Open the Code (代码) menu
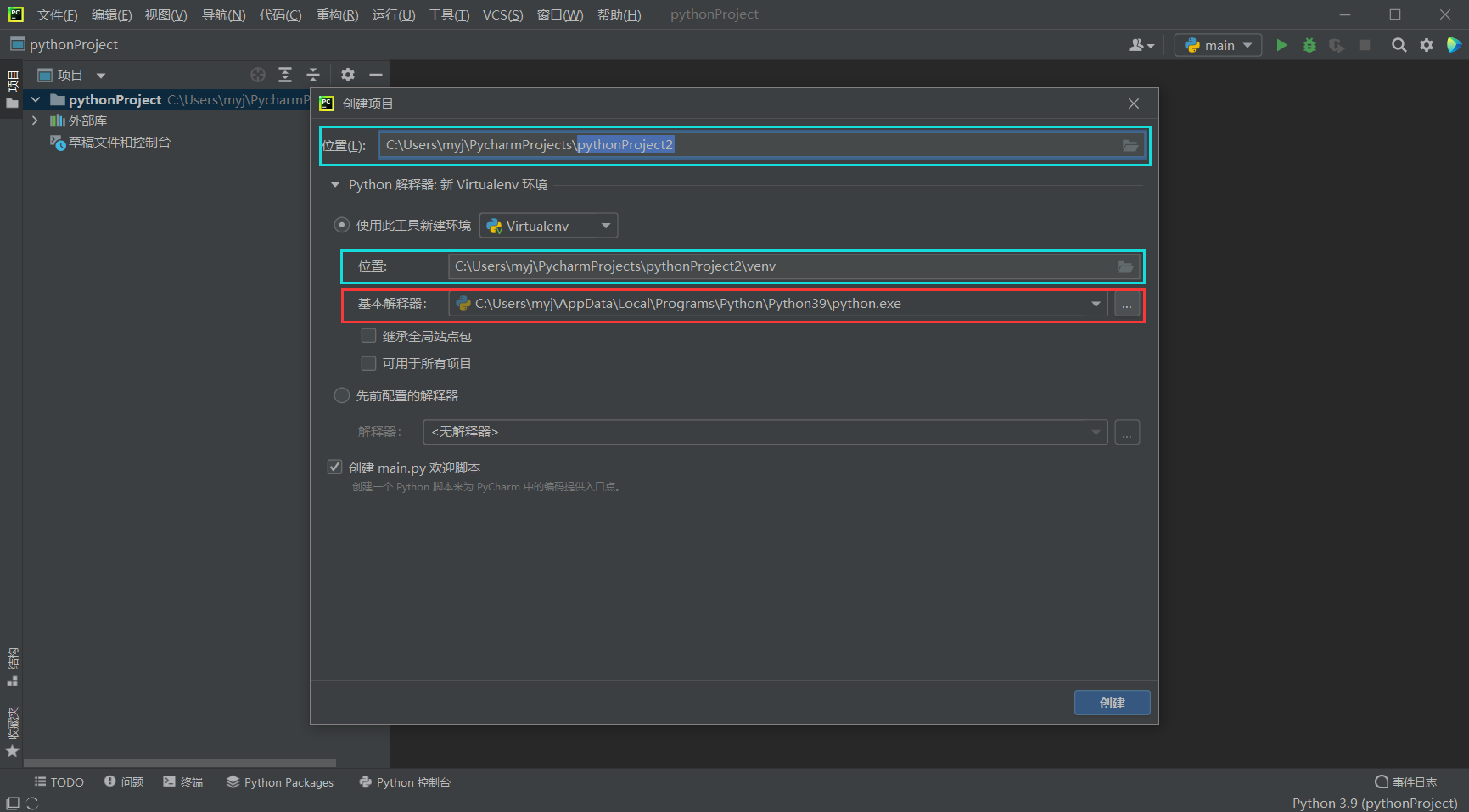This screenshot has height=812, width=1469. coord(280,15)
